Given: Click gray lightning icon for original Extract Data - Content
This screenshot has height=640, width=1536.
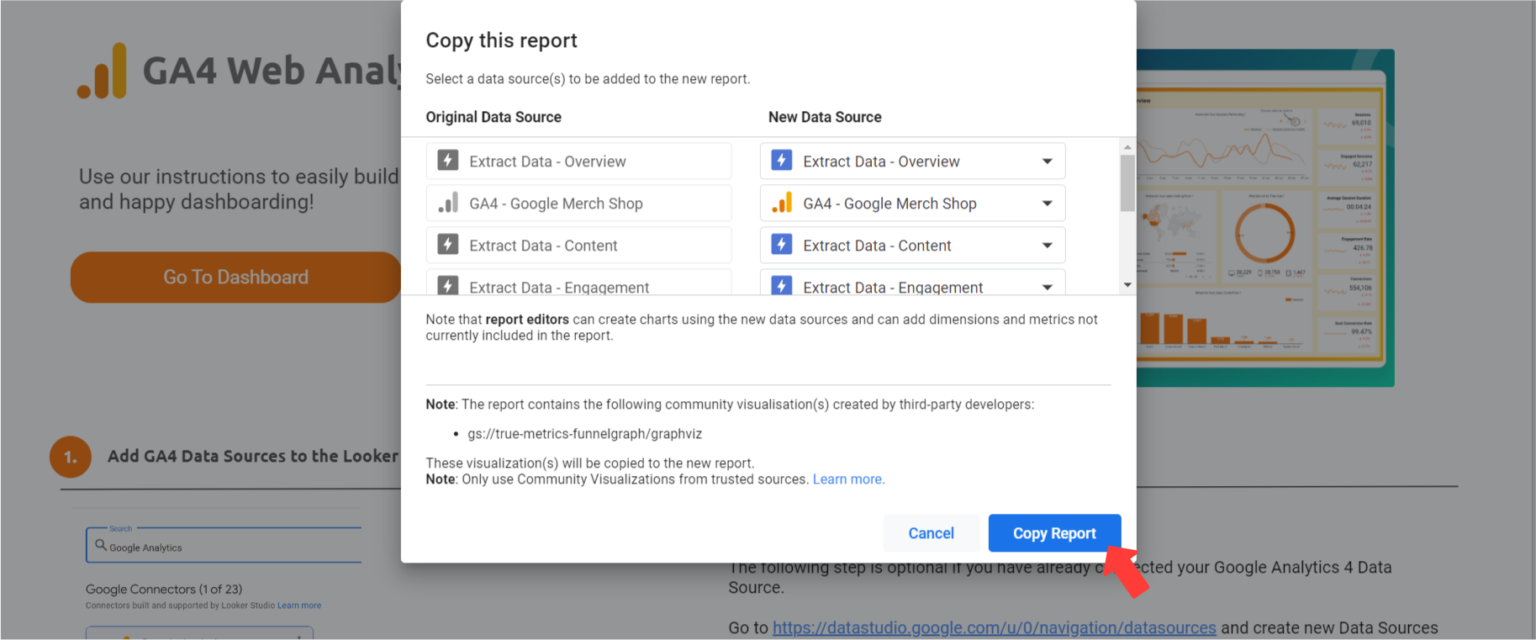Looking at the screenshot, I should [448, 245].
